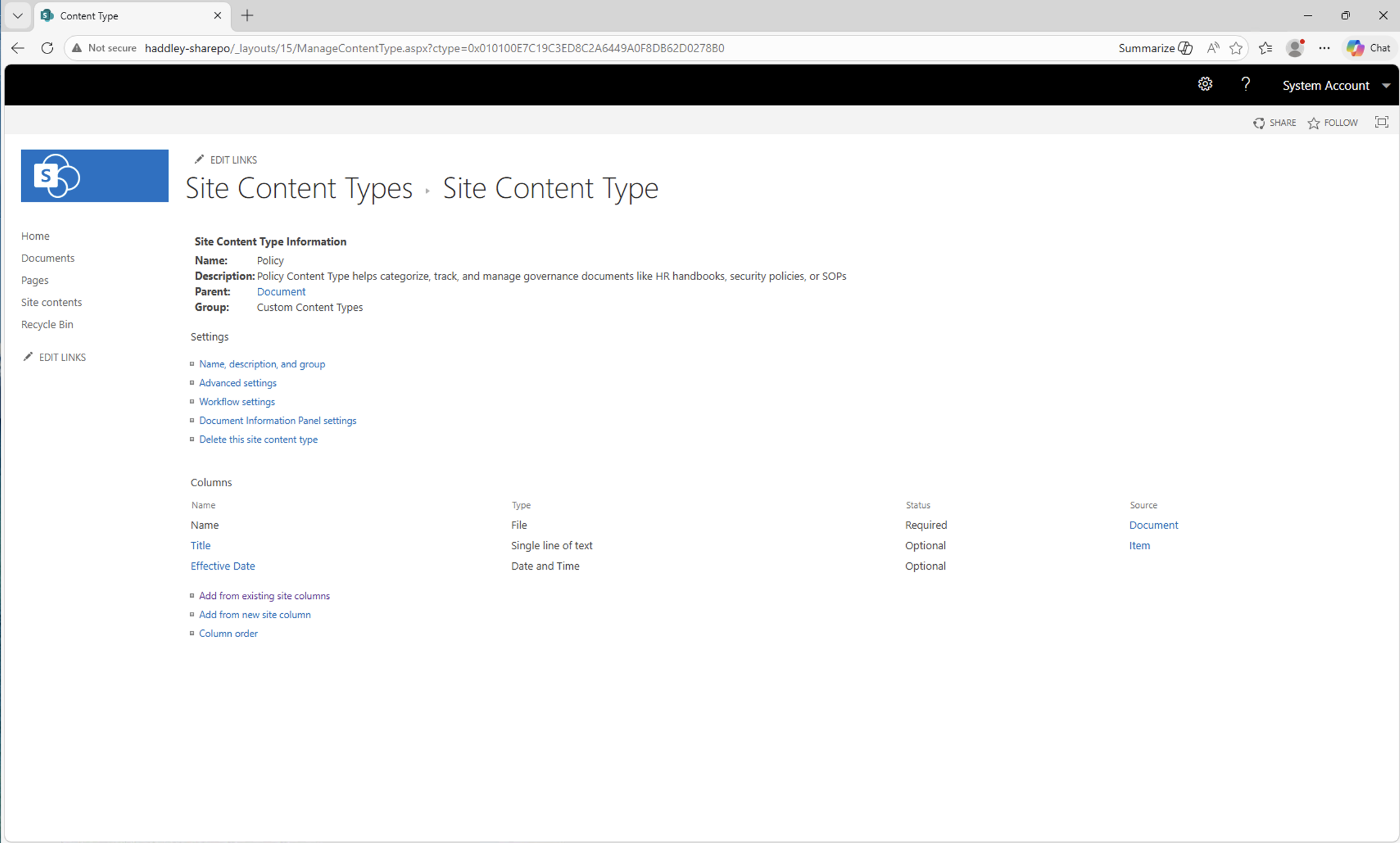Open Item source link in Title row
The image size is (1400, 843).
click(1140, 545)
